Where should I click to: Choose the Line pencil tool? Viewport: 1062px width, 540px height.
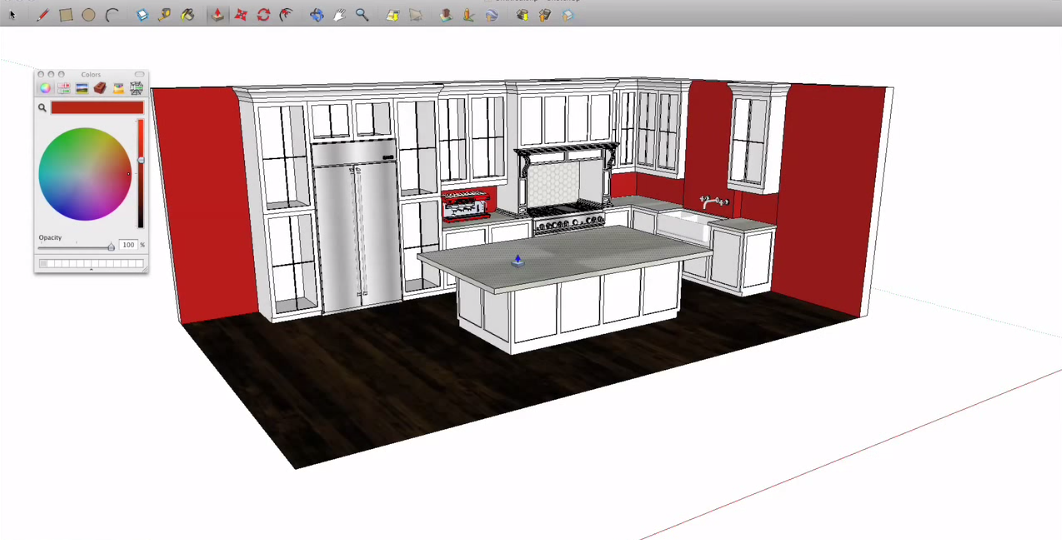pos(43,14)
